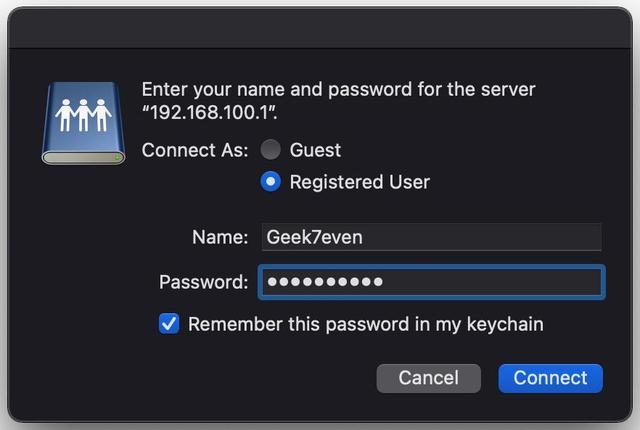Click the Cancel button

428,378
